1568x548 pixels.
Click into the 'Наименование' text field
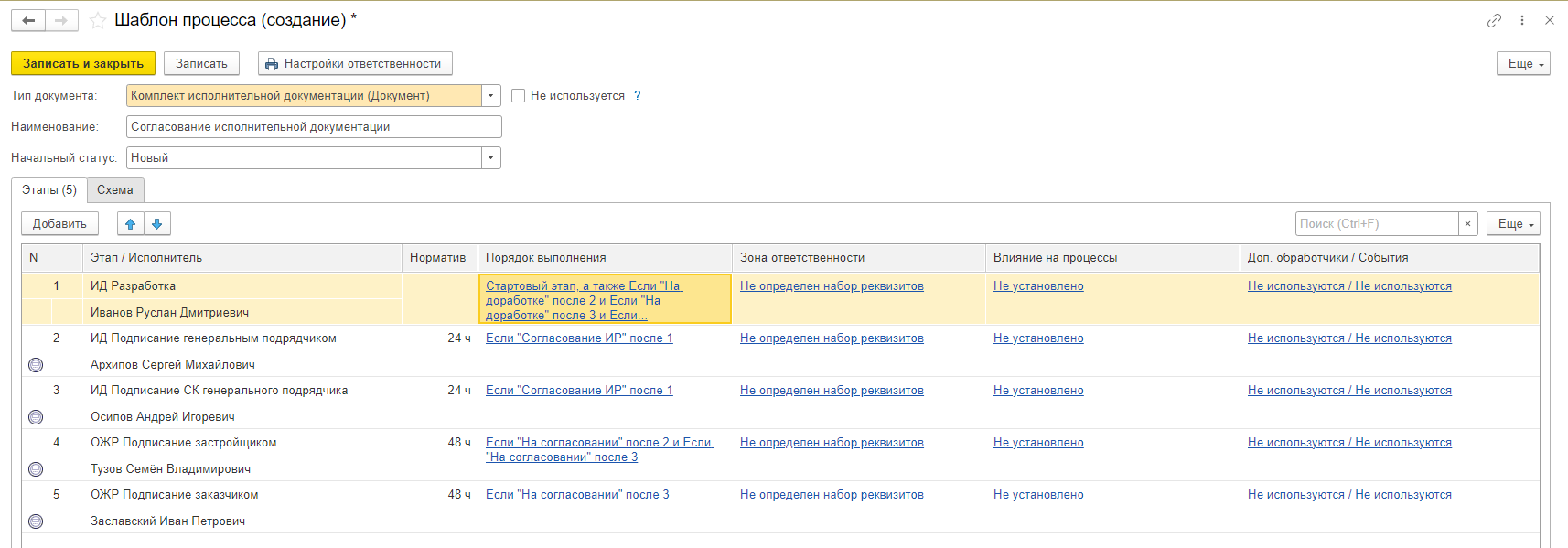tap(314, 126)
